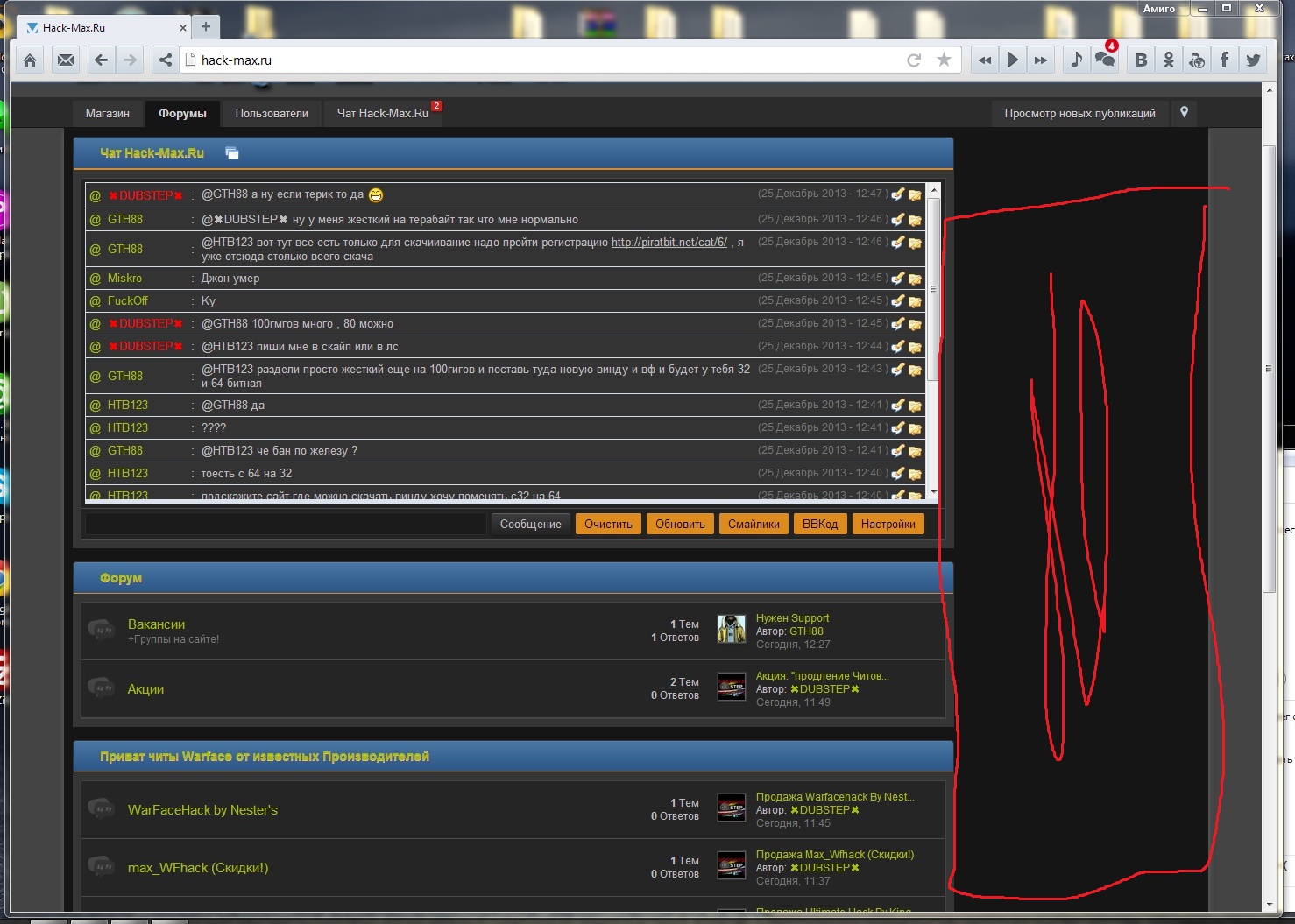Click author GTH88 under Нужен Support
Screen dimensions: 1295x924
[x=806, y=631]
